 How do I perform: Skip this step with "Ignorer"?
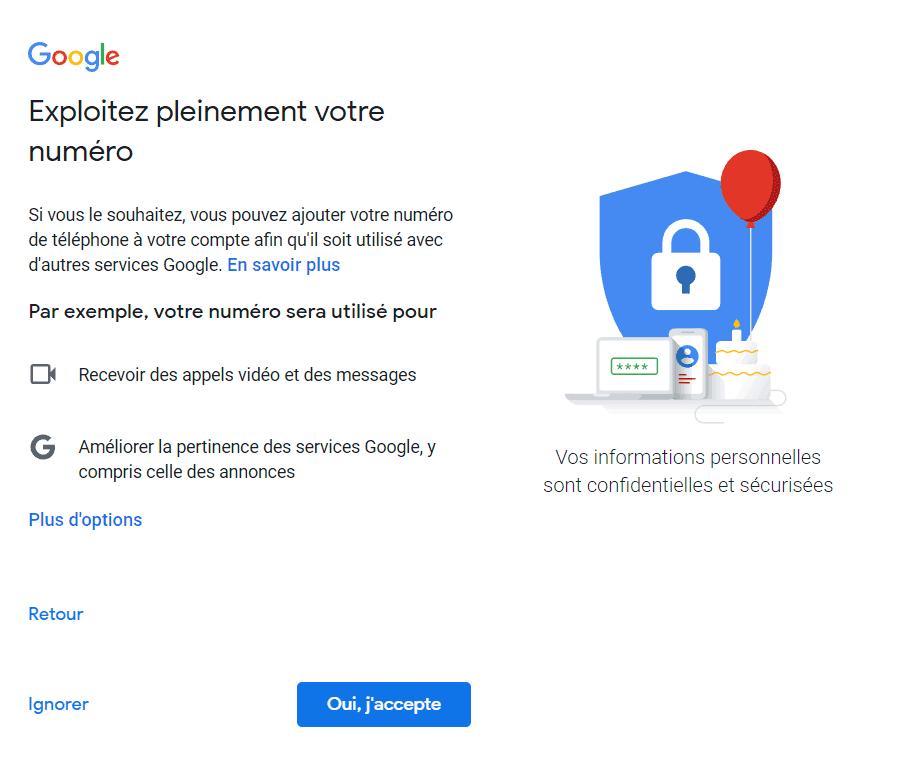(58, 704)
